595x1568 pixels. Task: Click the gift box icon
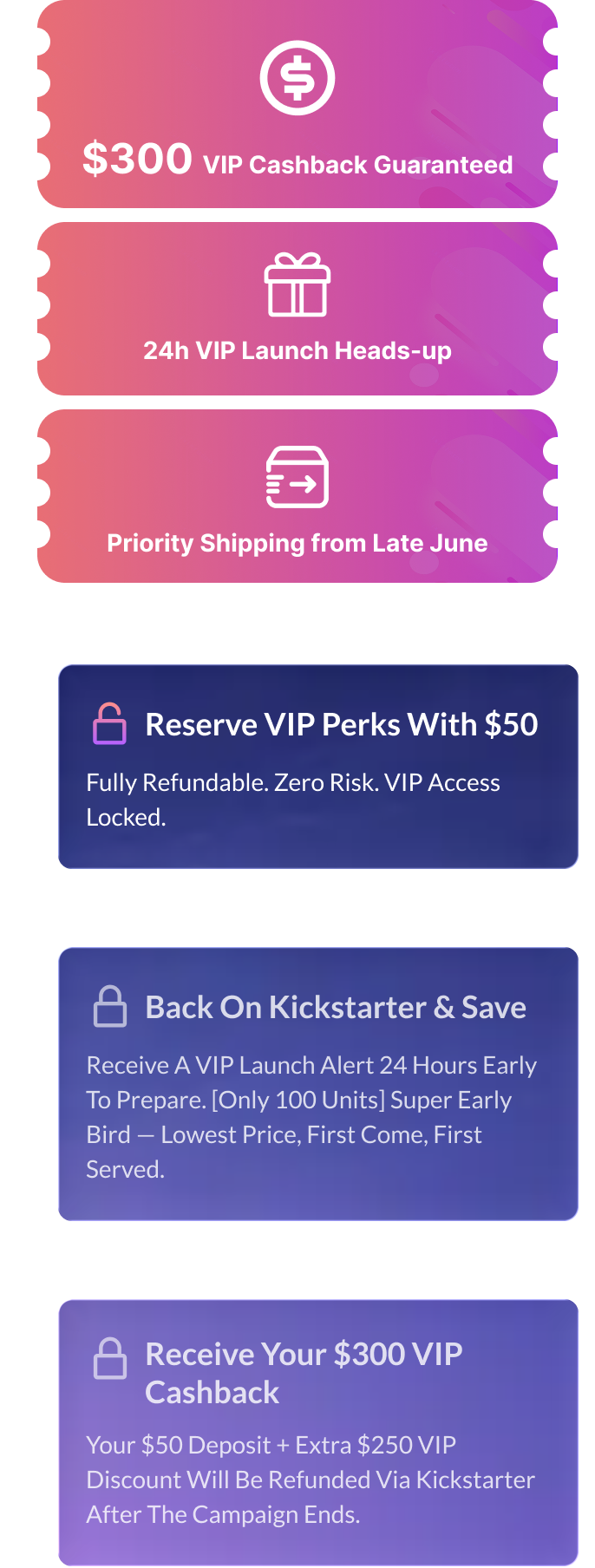297,284
